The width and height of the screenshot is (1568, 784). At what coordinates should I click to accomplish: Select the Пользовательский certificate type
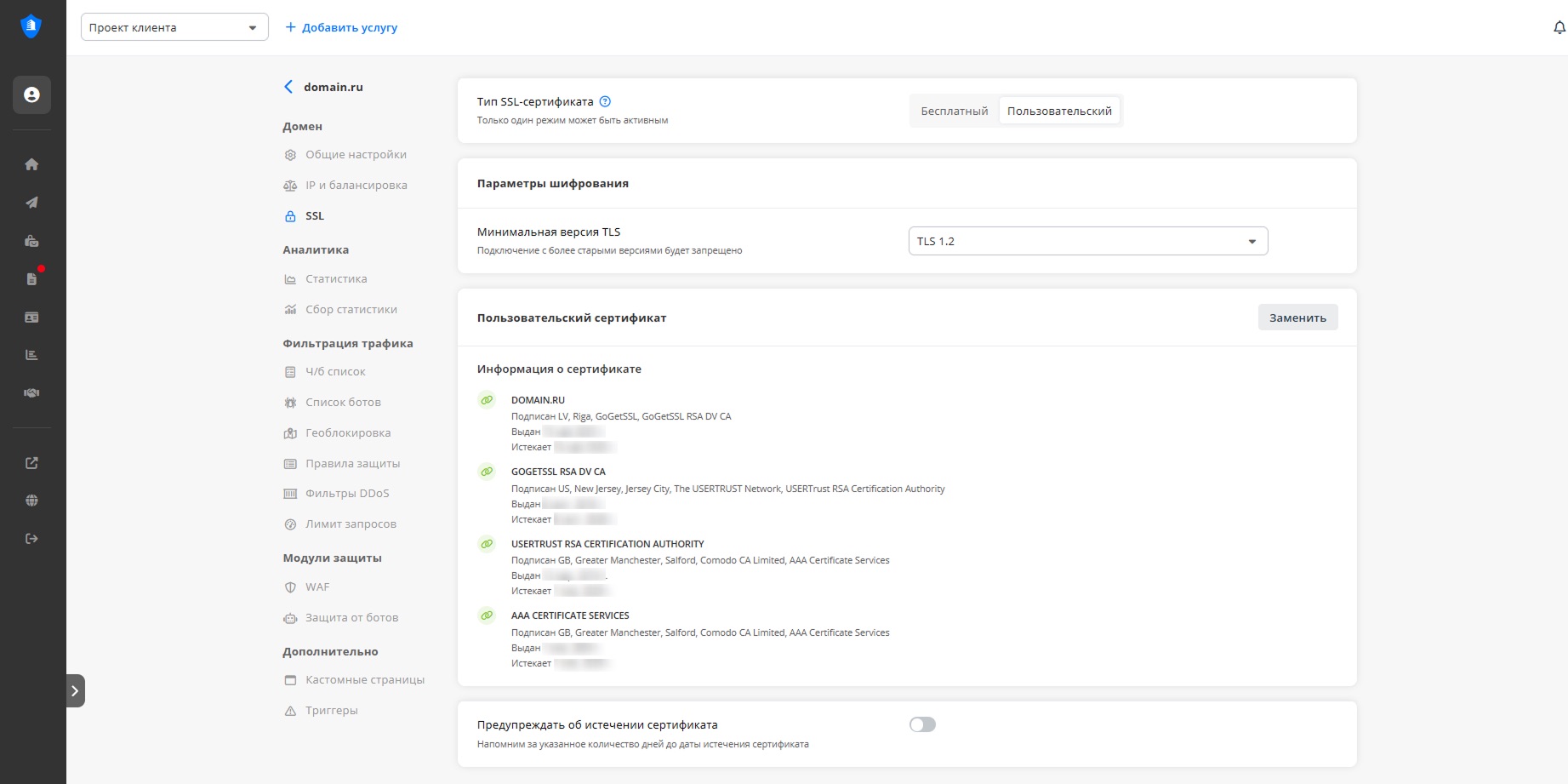coord(1059,111)
